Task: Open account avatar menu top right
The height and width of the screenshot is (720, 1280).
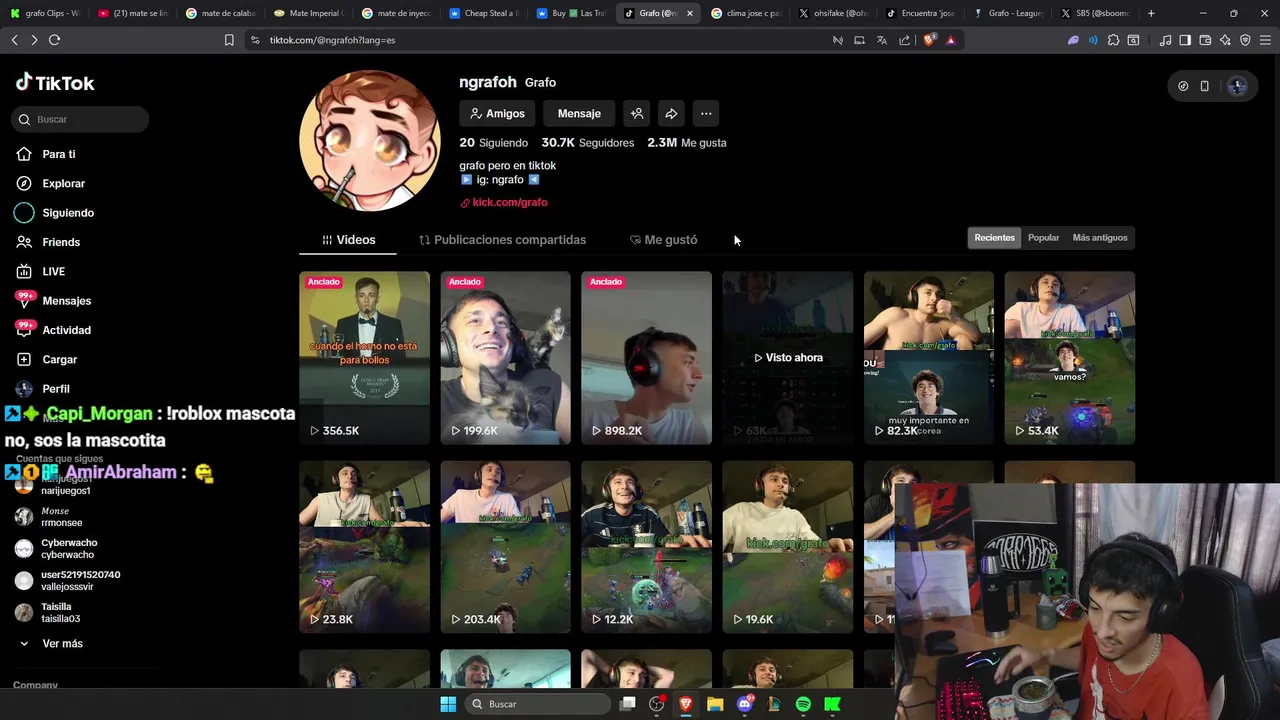Action: pos(1237,86)
